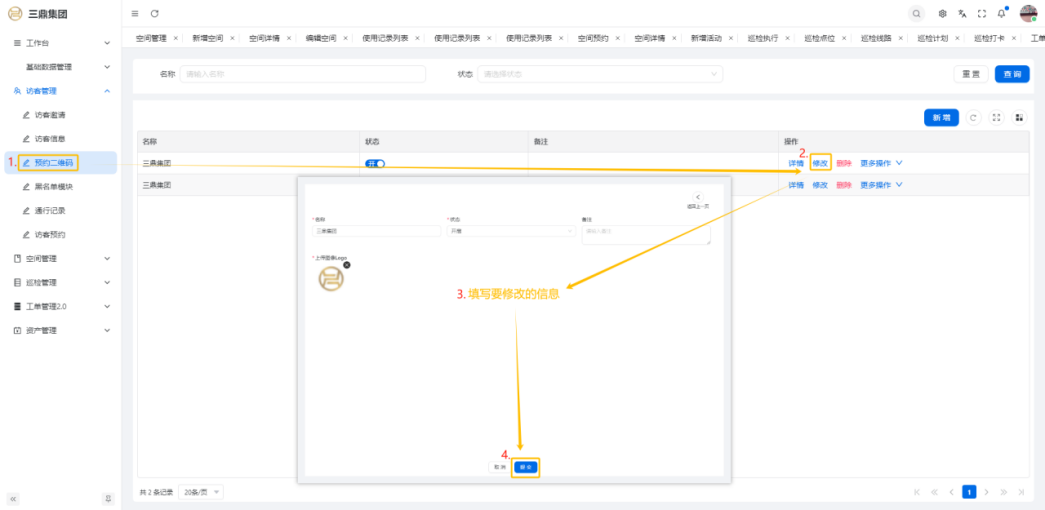Switch to the 巡检执行 tab
The width and height of the screenshot is (1045, 510).
point(764,38)
